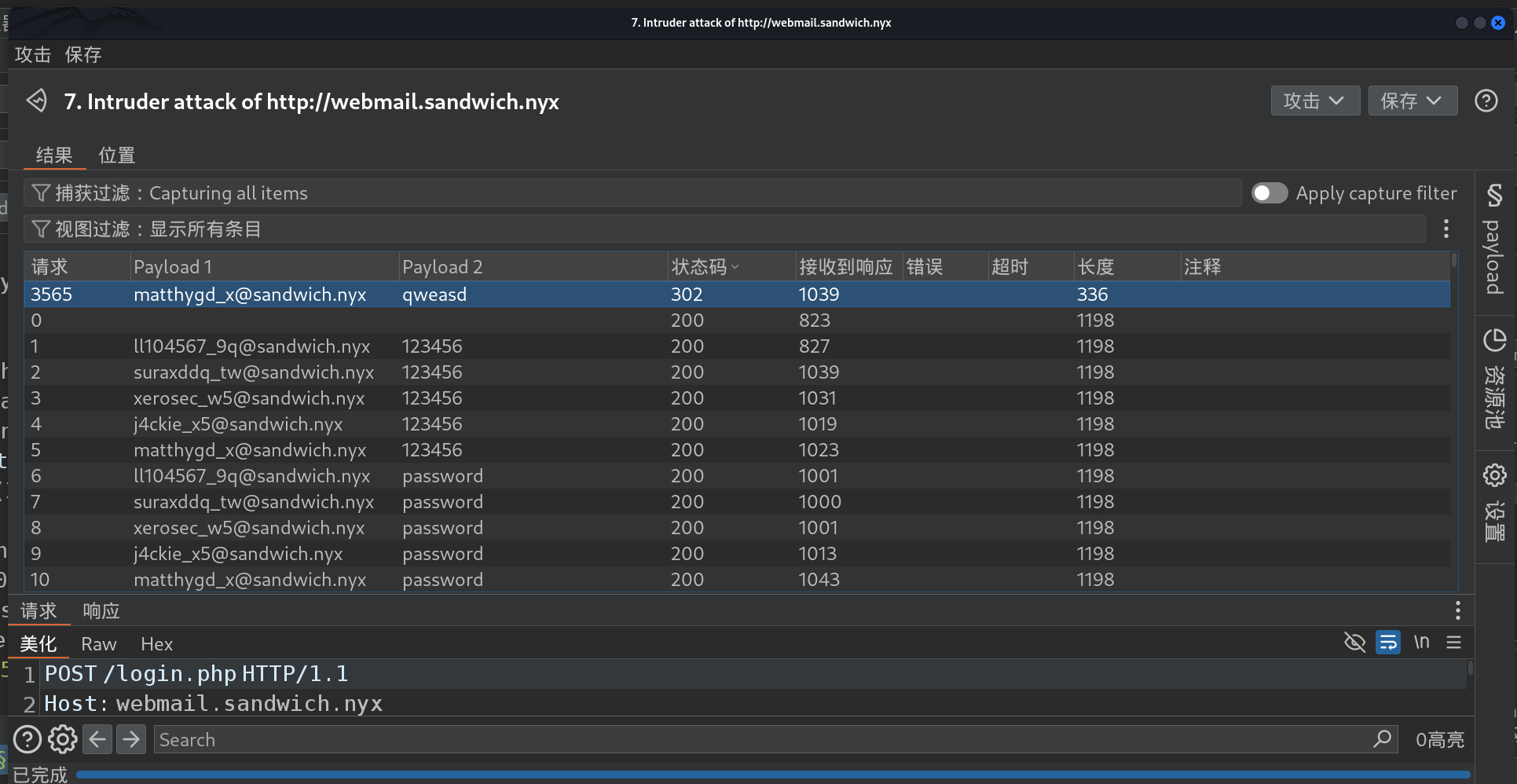Toggle hidden characters eye icon
The height and width of the screenshot is (784, 1517).
[x=1354, y=643]
